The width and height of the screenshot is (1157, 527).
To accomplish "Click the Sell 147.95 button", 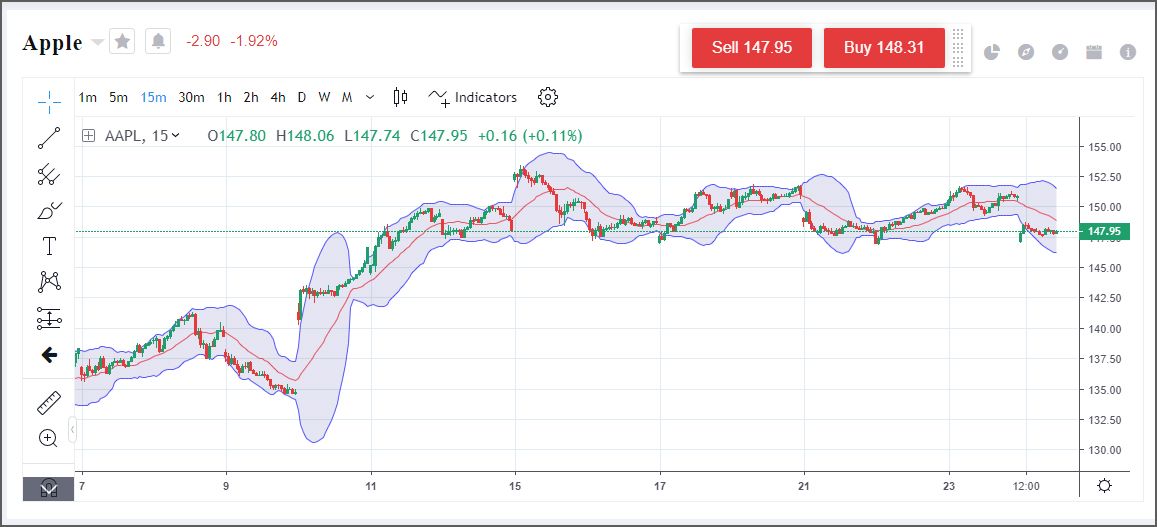I will coord(752,48).
